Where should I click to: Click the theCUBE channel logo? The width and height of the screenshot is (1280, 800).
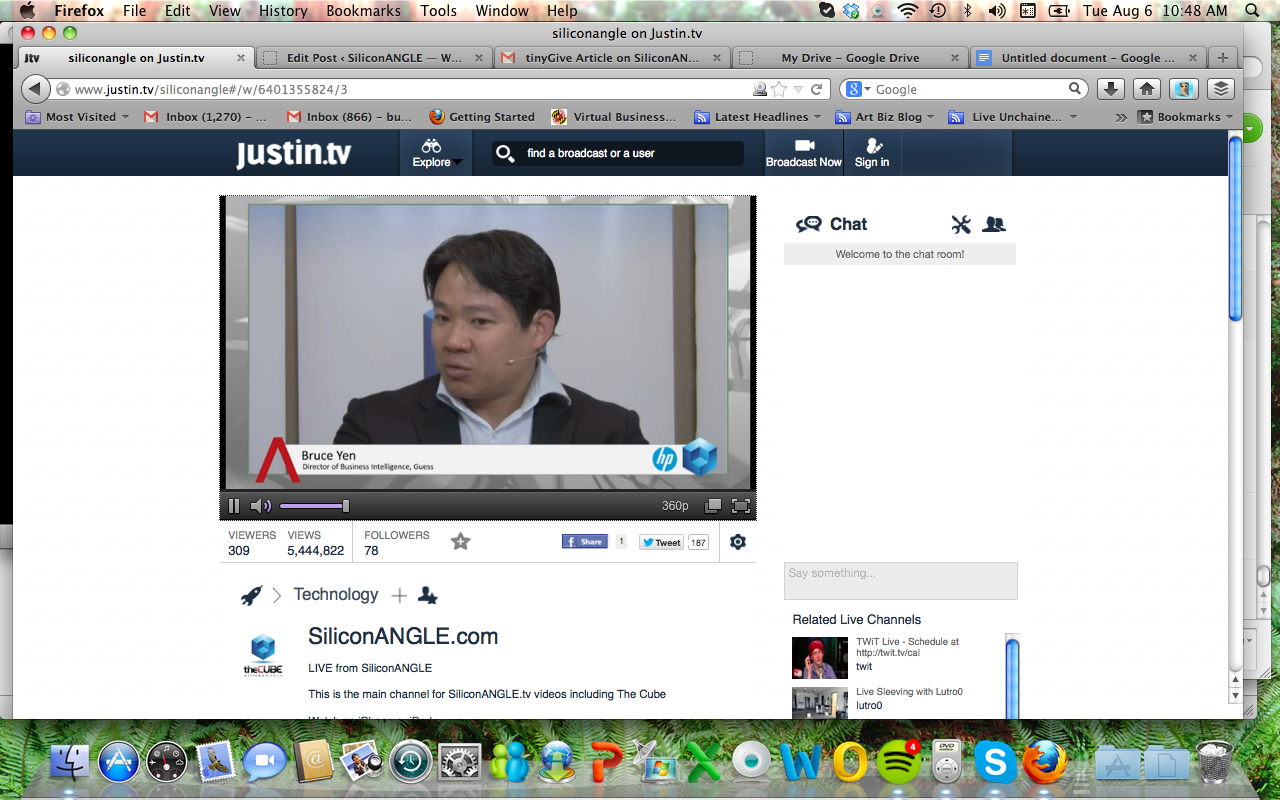click(x=263, y=655)
